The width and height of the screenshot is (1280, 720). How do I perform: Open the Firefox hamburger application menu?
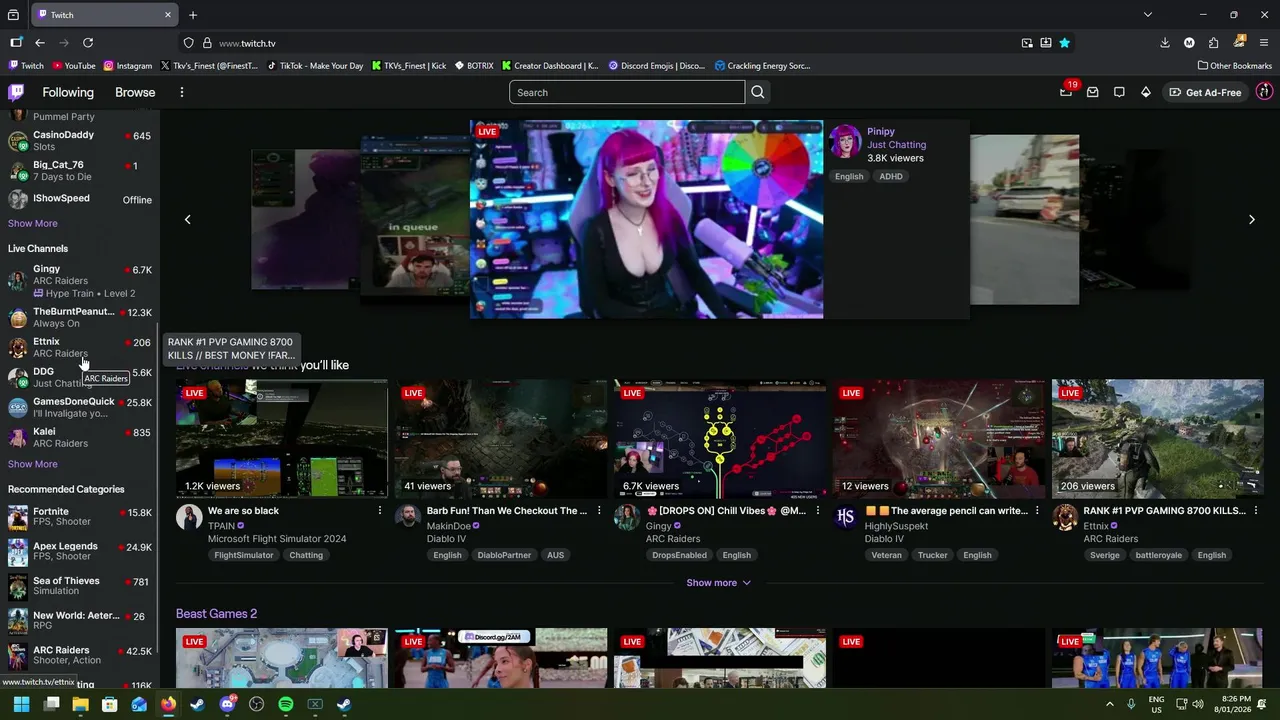(1265, 43)
